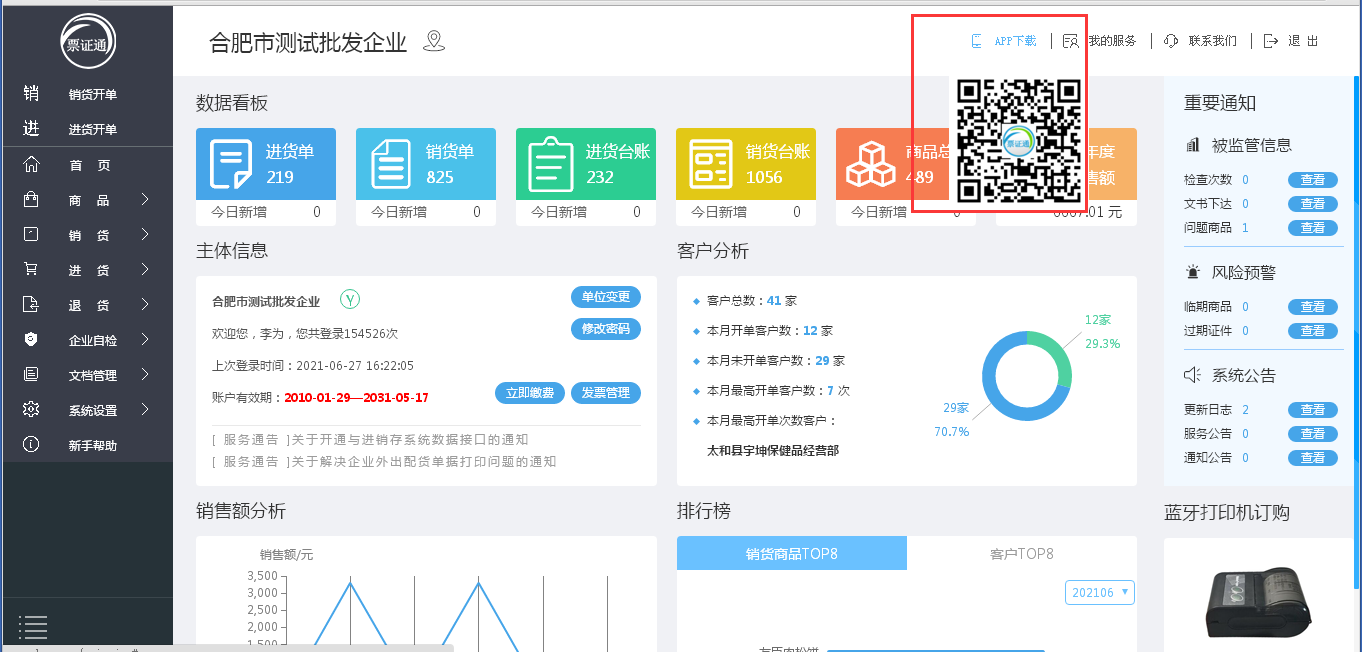Click the 修改密码 button
Screen dimensions: 1362x652
coord(606,329)
